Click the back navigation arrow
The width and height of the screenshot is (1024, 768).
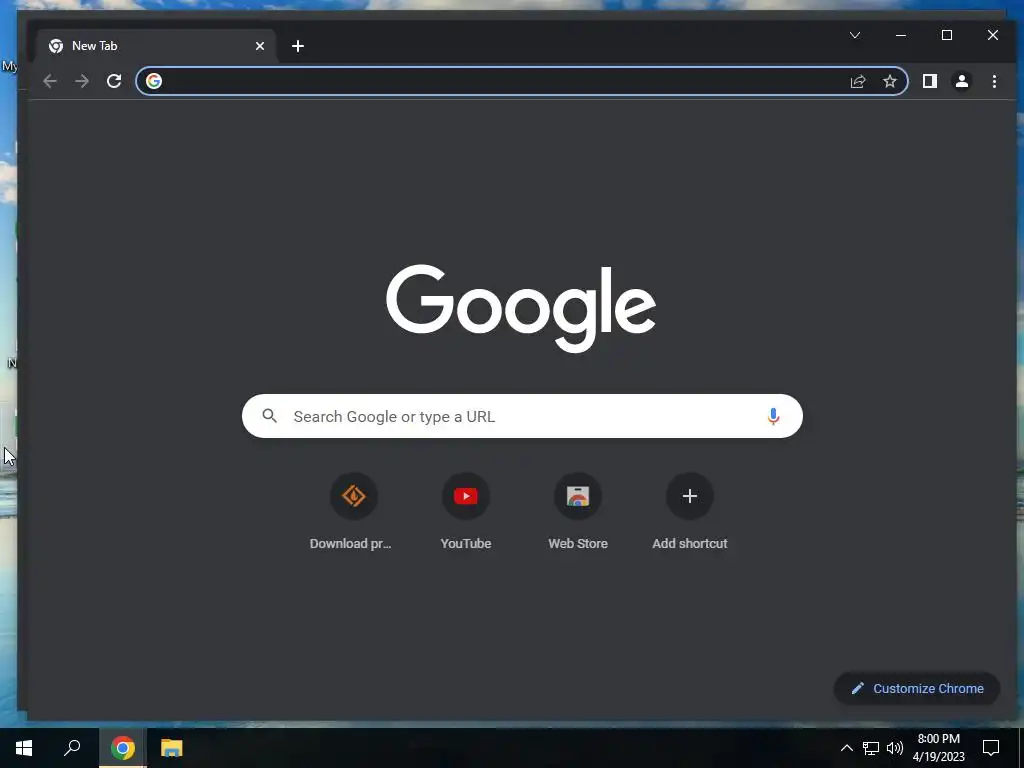point(50,81)
